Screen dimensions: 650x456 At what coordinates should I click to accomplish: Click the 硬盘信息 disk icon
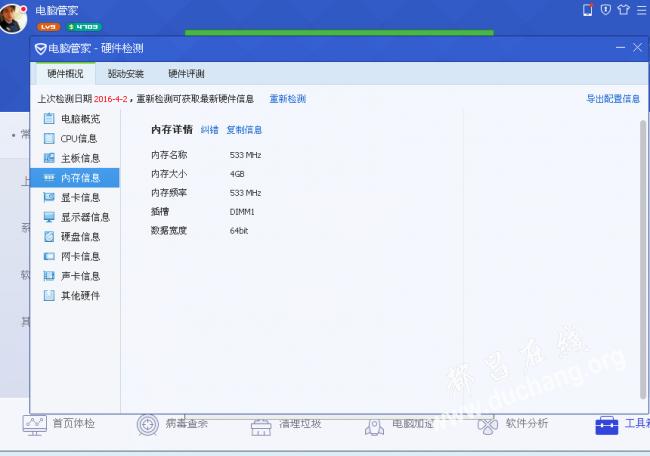point(49,237)
